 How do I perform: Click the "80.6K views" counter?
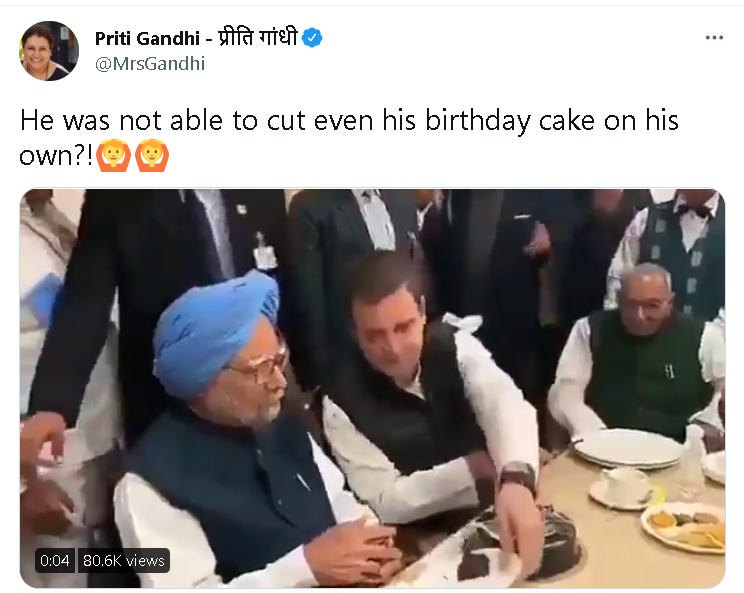pyautogui.click(x=124, y=561)
